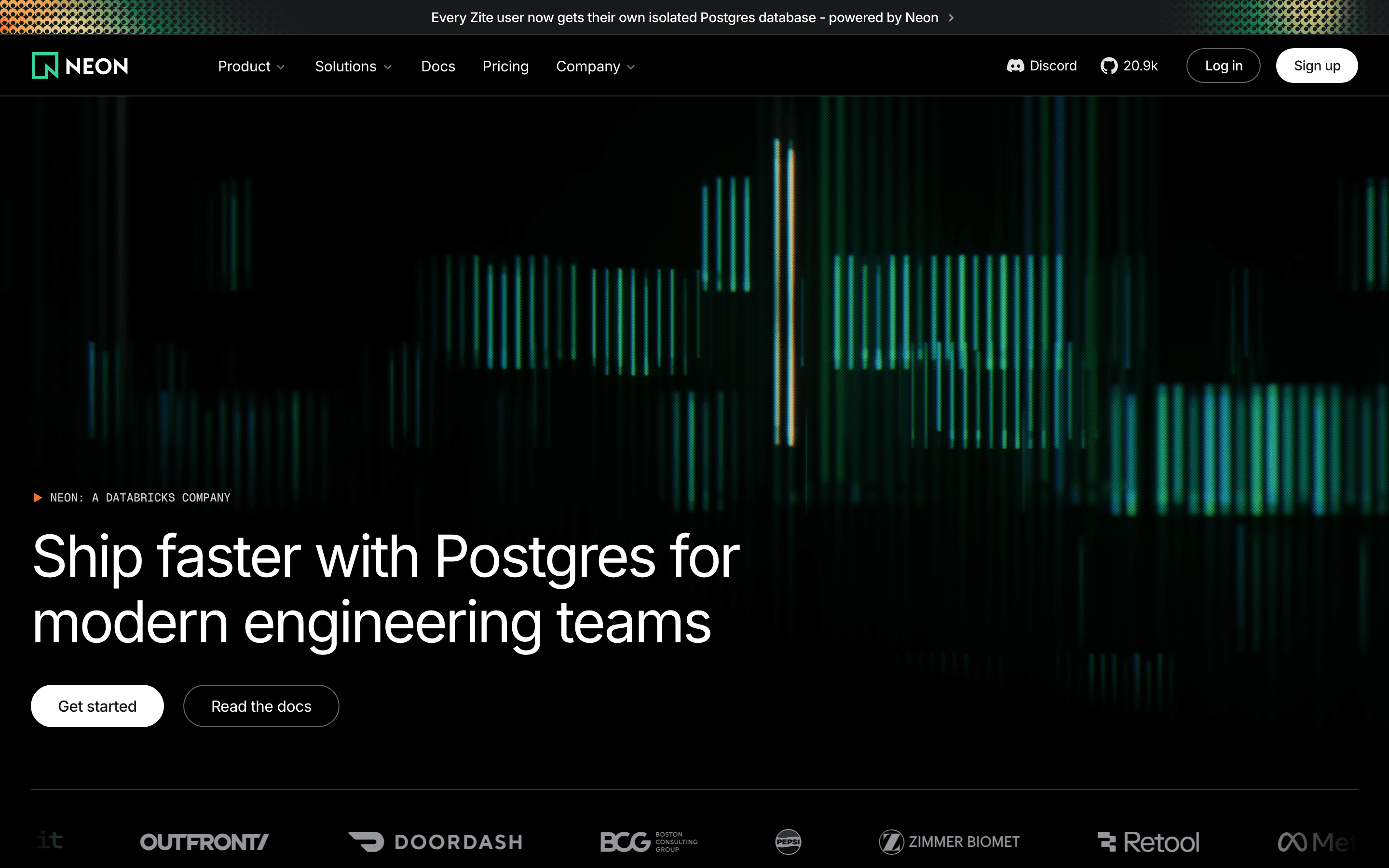Click the BCG logo
The width and height of the screenshot is (1389, 868).
click(x=649, y=841)
